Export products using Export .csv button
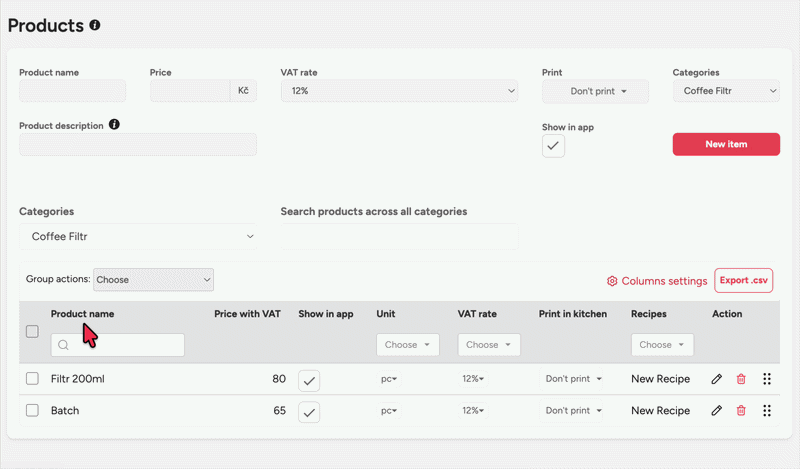This screenshot has height=469, width=800. click(x=743, y=281)
